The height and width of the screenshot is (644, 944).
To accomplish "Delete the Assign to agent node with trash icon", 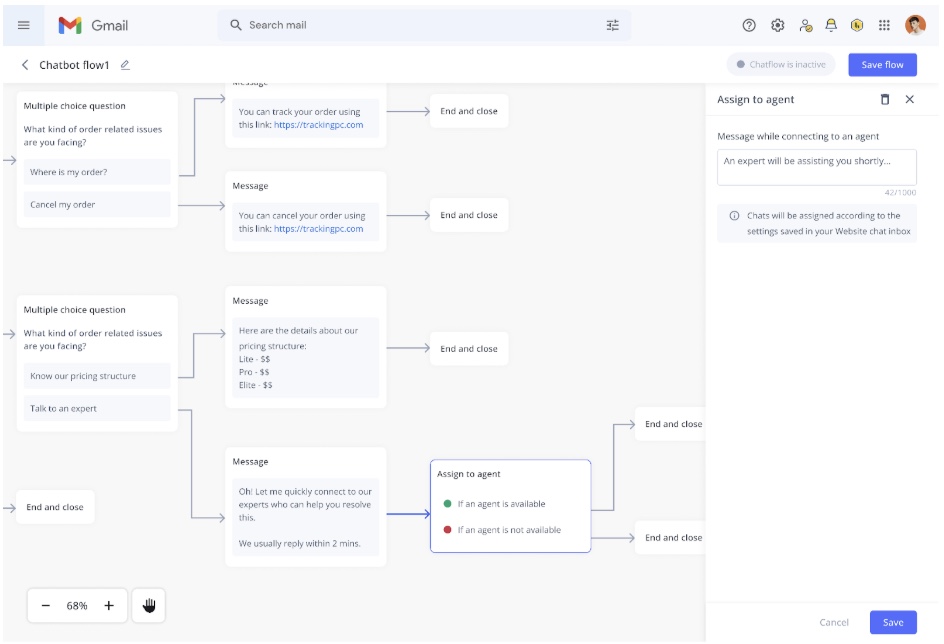I will pyautogui.click(x=884, y=100).
